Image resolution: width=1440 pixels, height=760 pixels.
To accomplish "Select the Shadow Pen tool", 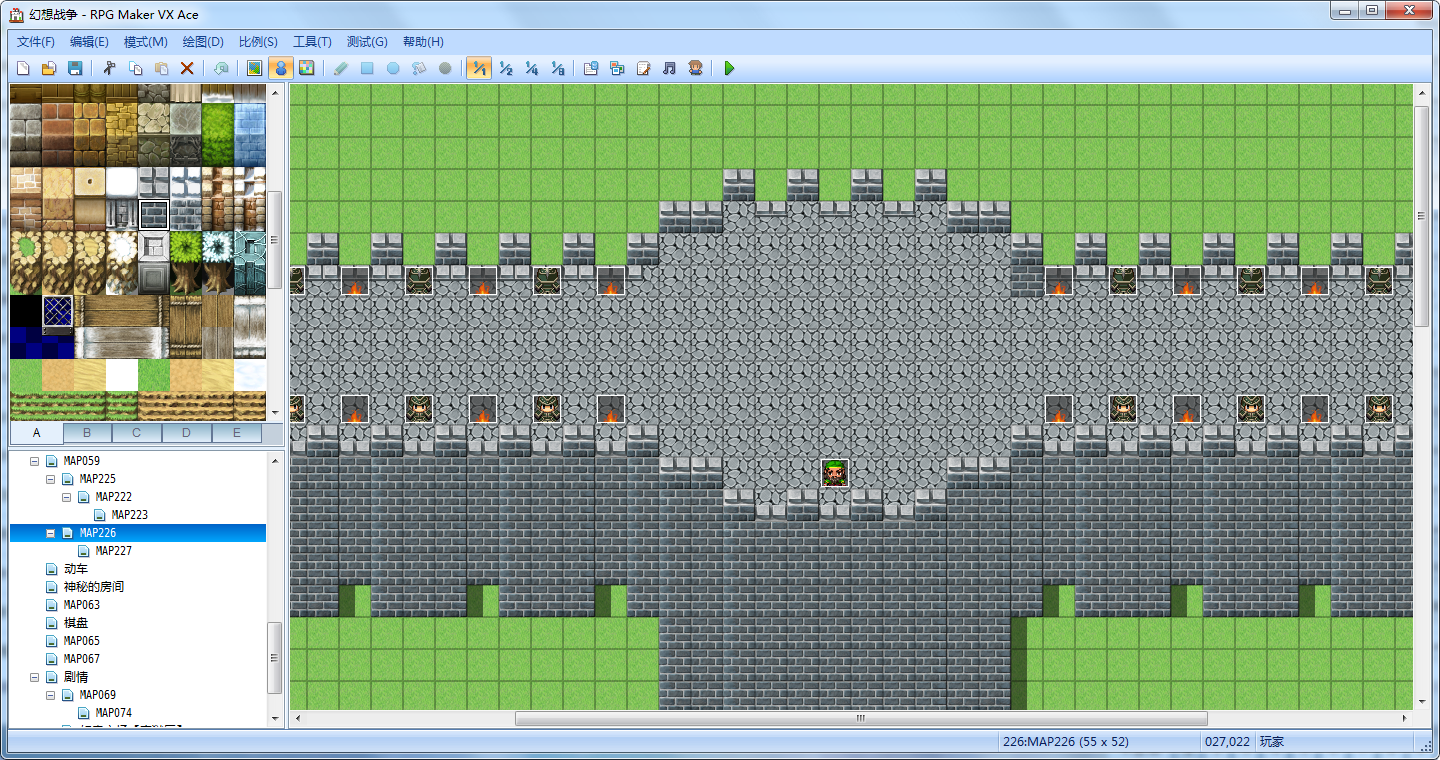I will (445, 68).
